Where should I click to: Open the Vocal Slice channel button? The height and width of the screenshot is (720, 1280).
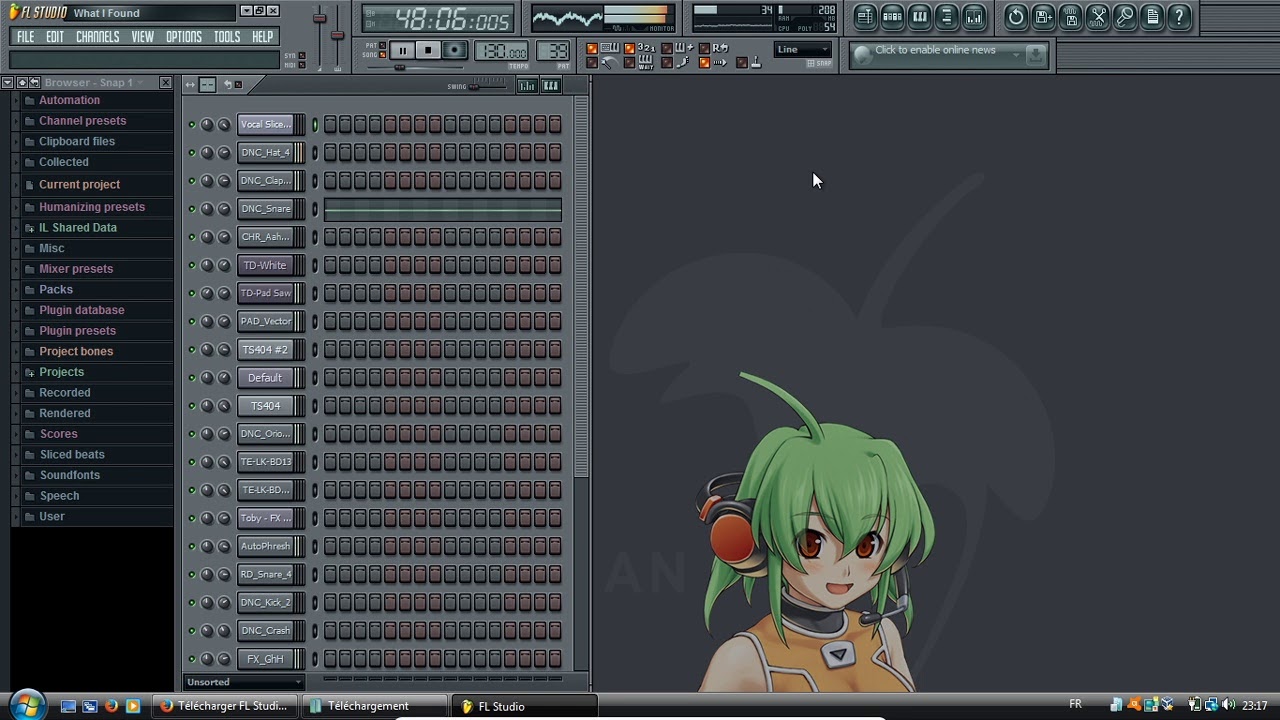(x=265, y=125)
